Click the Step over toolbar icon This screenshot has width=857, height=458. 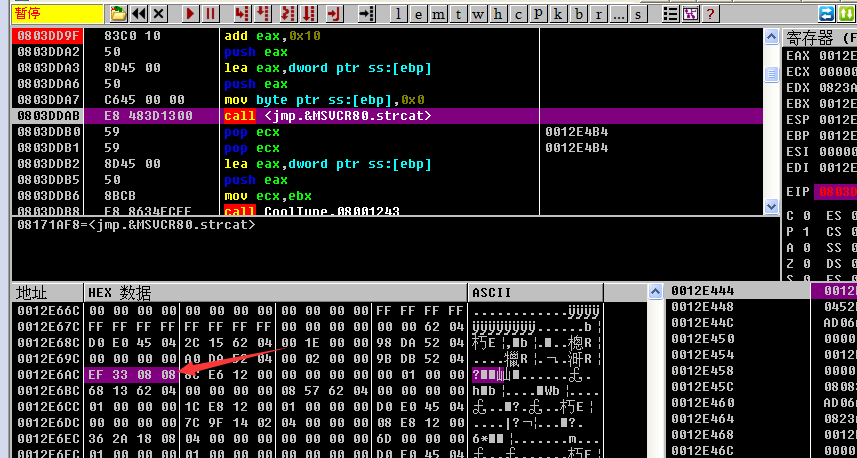[x=262, y=14]
